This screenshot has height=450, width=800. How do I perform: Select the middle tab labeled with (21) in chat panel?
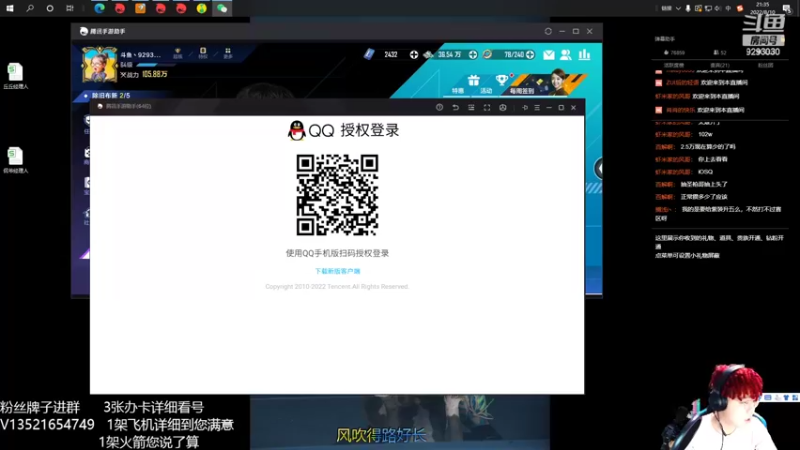pyautogui.click(x=720, y=65)
